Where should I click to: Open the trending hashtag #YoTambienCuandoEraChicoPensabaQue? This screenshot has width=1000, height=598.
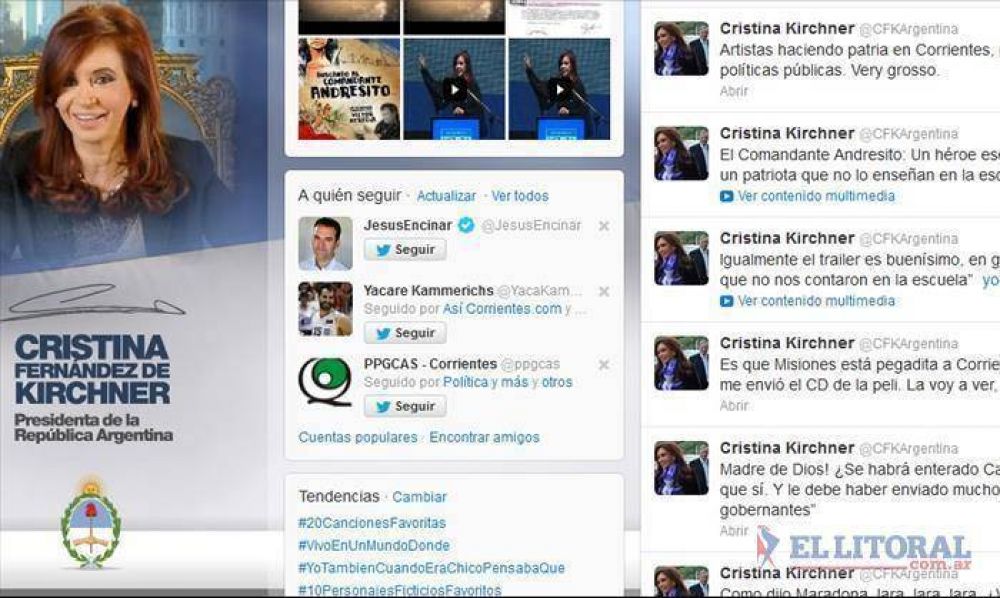pyautogui.click(x=432, y=568)
